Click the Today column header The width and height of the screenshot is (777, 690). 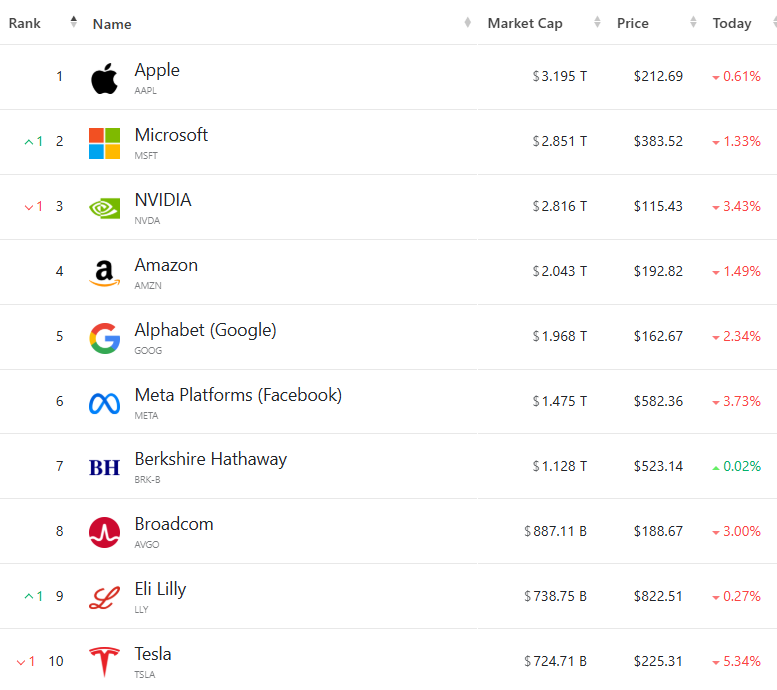coord(732,23)
